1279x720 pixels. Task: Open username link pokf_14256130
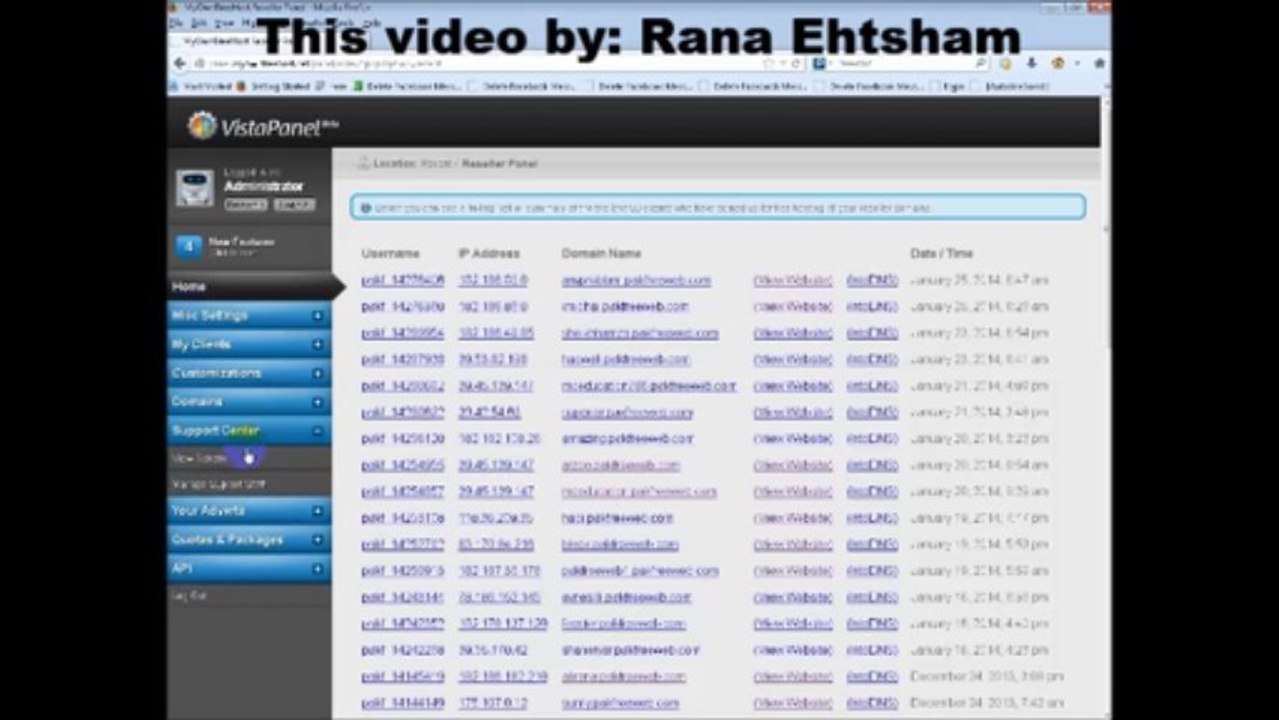coord(402,439)
